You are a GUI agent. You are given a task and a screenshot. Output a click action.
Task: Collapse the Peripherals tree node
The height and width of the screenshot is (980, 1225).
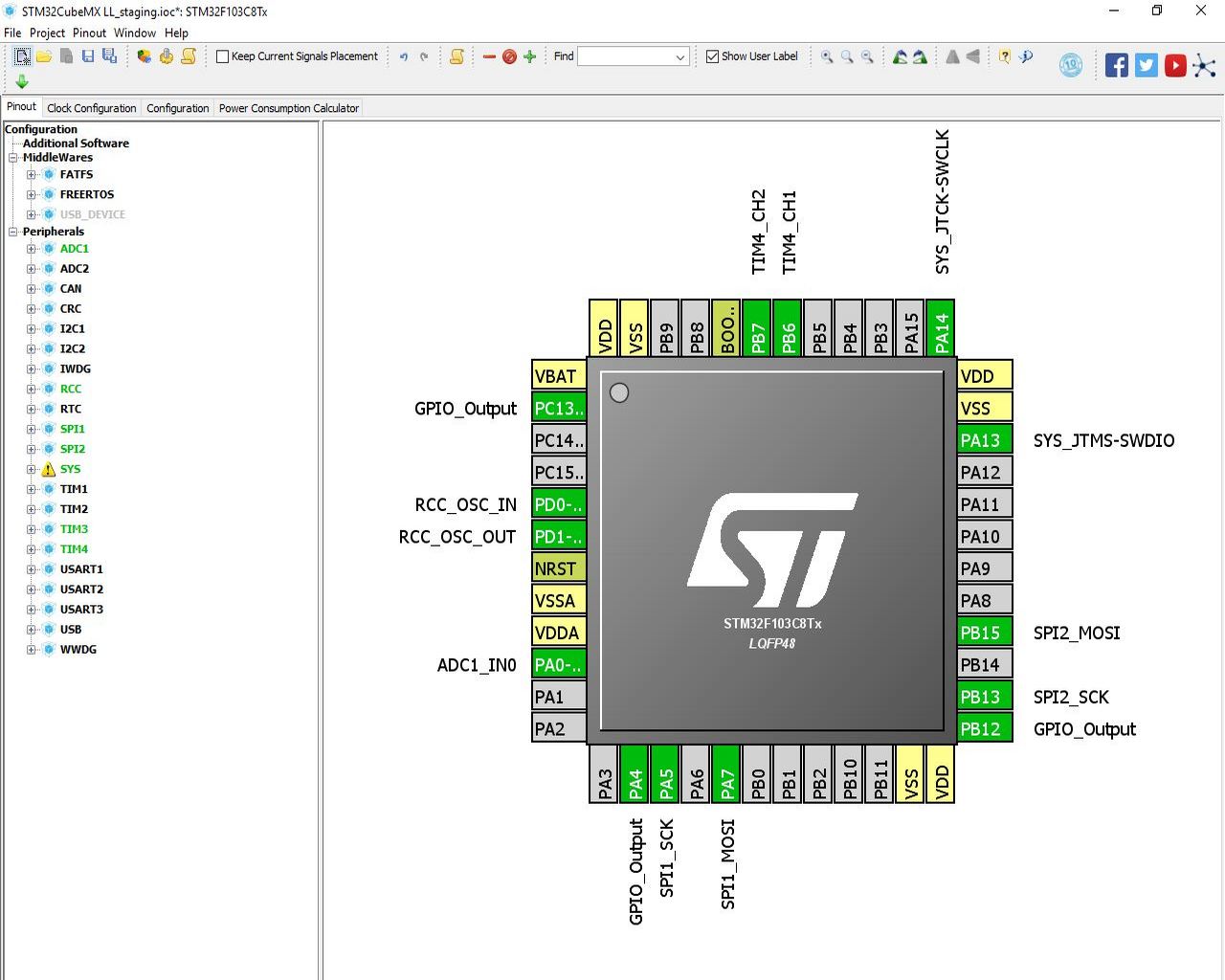[x=13, y=232]
